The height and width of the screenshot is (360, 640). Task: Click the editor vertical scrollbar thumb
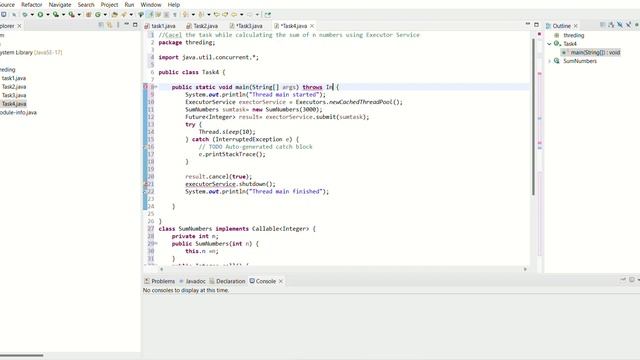tap(533, 116)
